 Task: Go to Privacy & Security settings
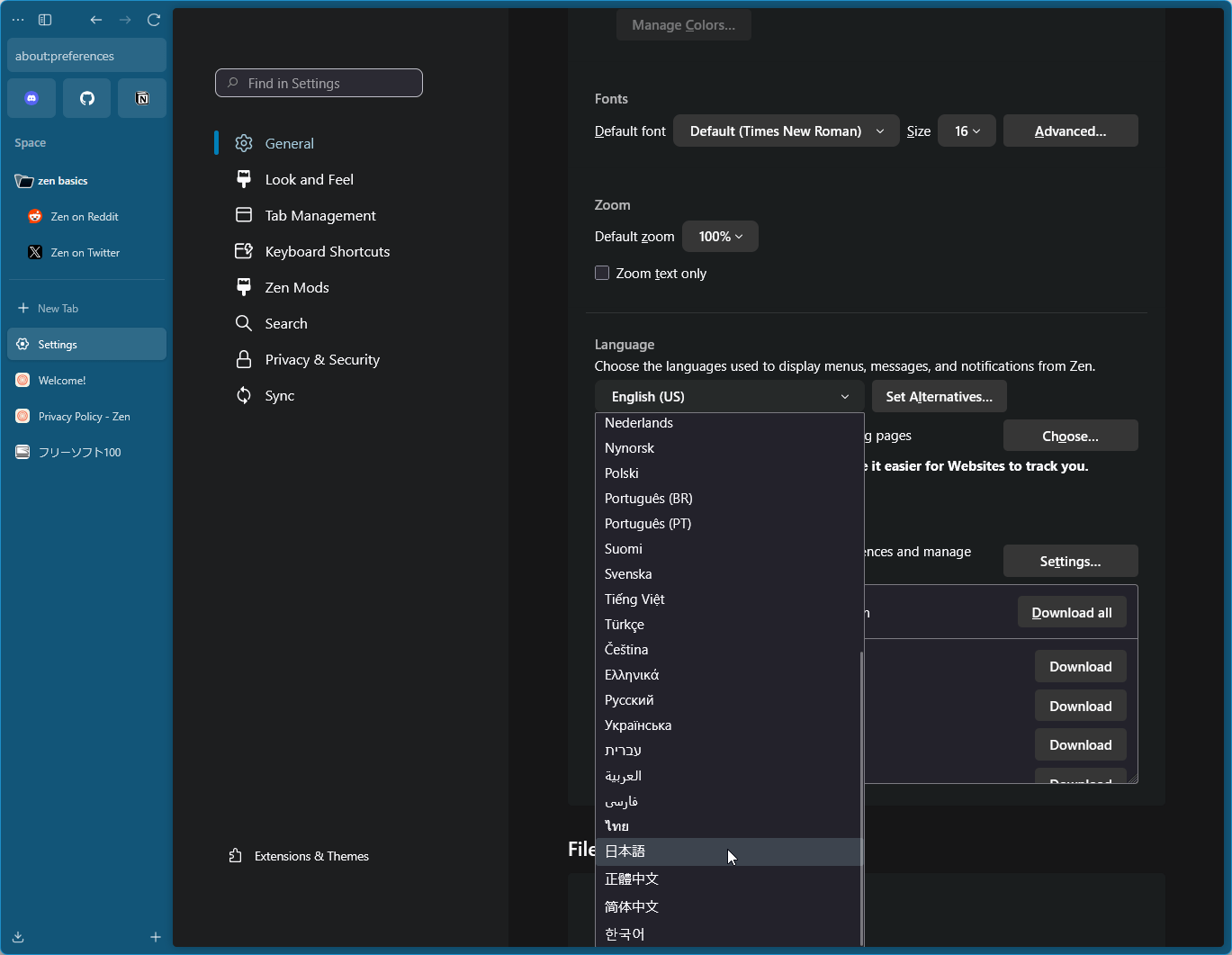[x=321, y=360]
